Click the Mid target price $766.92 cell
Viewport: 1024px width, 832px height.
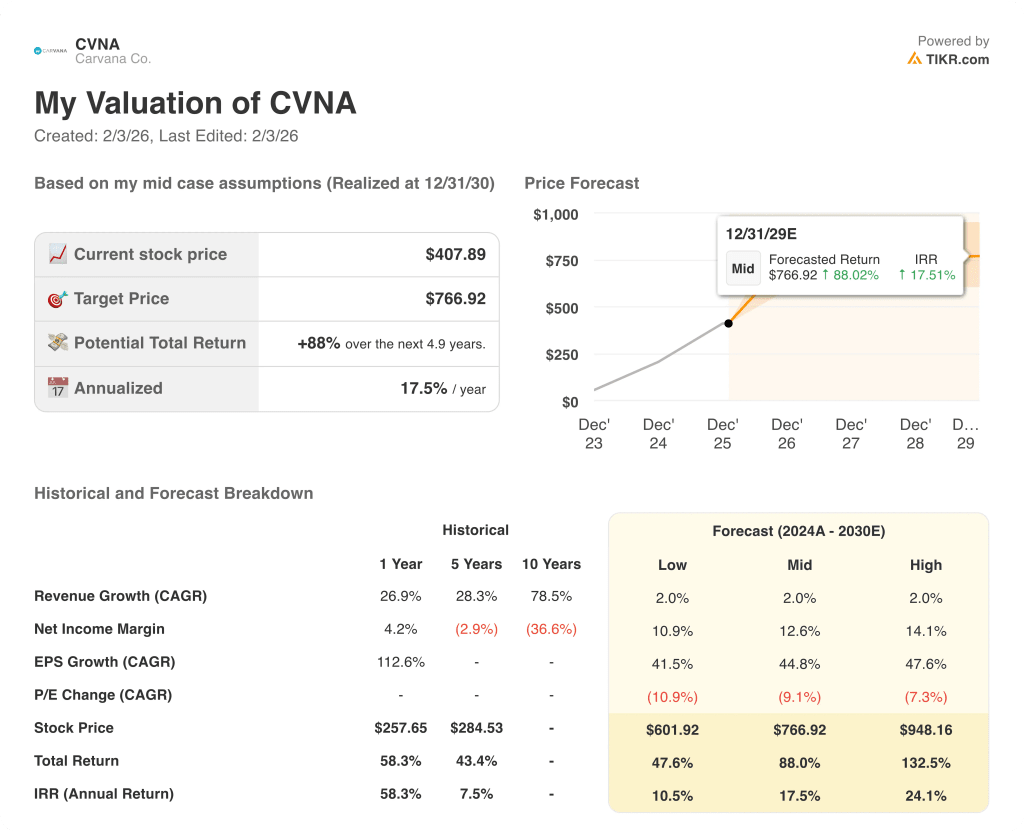coord(799,730)
